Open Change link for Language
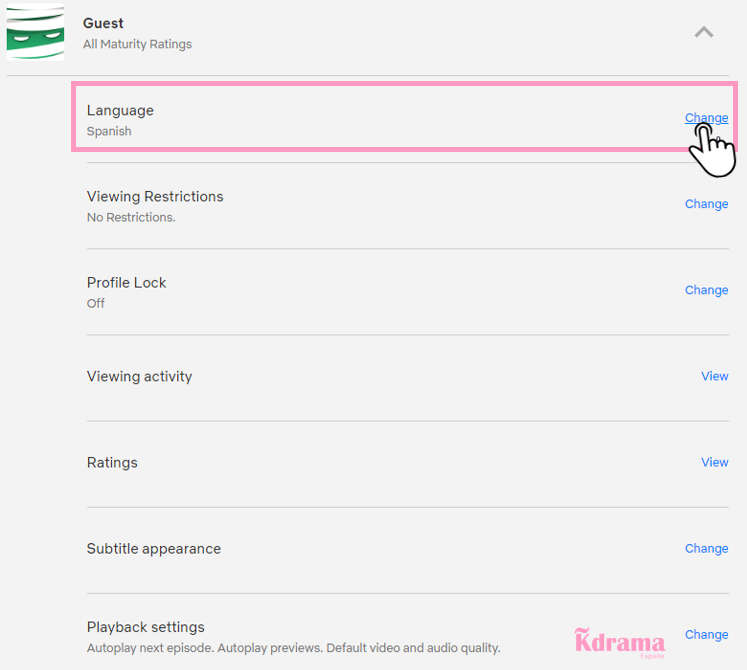 tap(707, 118)
